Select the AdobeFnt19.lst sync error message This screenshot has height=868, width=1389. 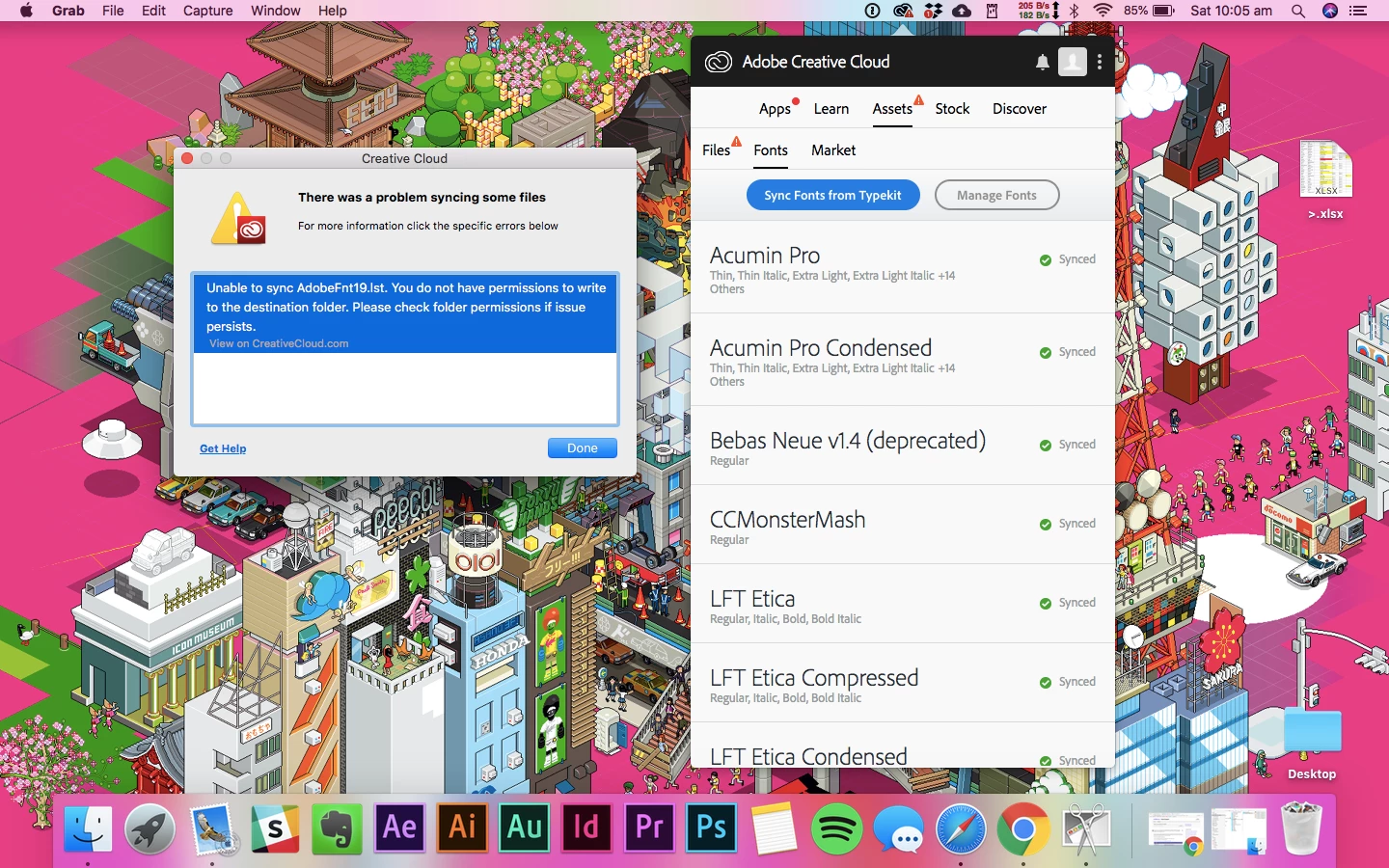tap(405, 313)
